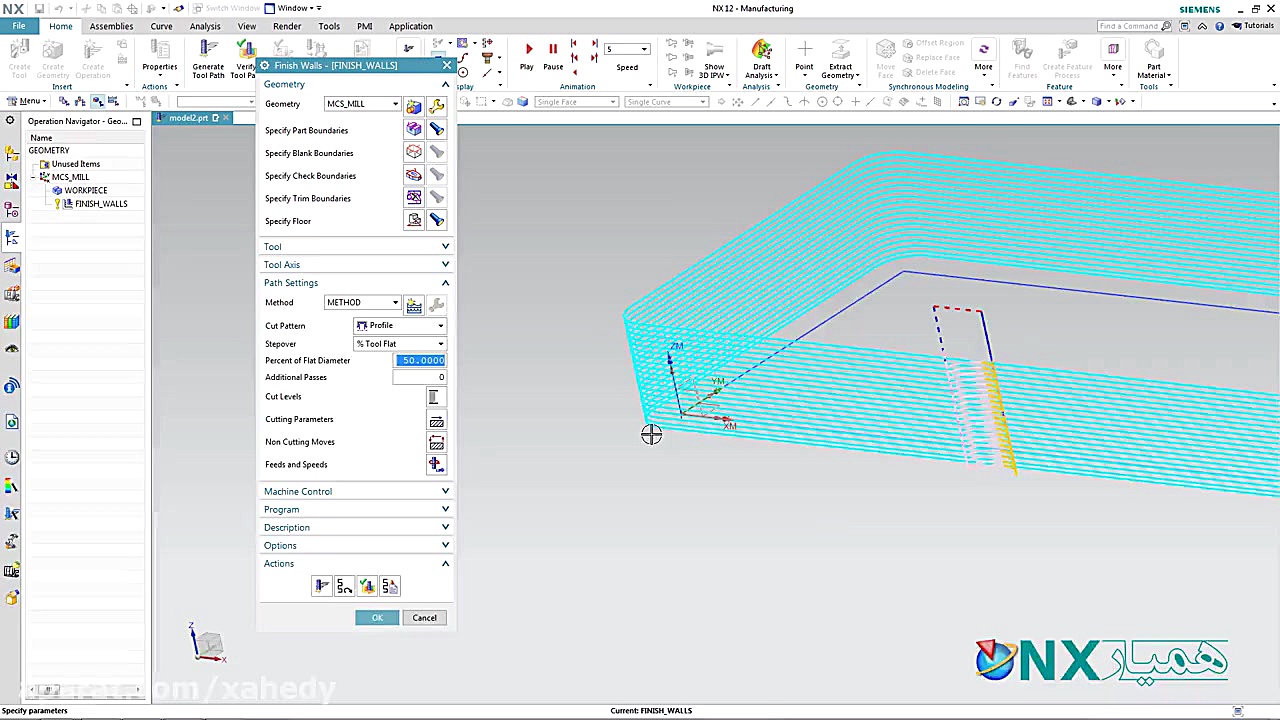Select or edit Blank Boundaries icon

point(414,153)
